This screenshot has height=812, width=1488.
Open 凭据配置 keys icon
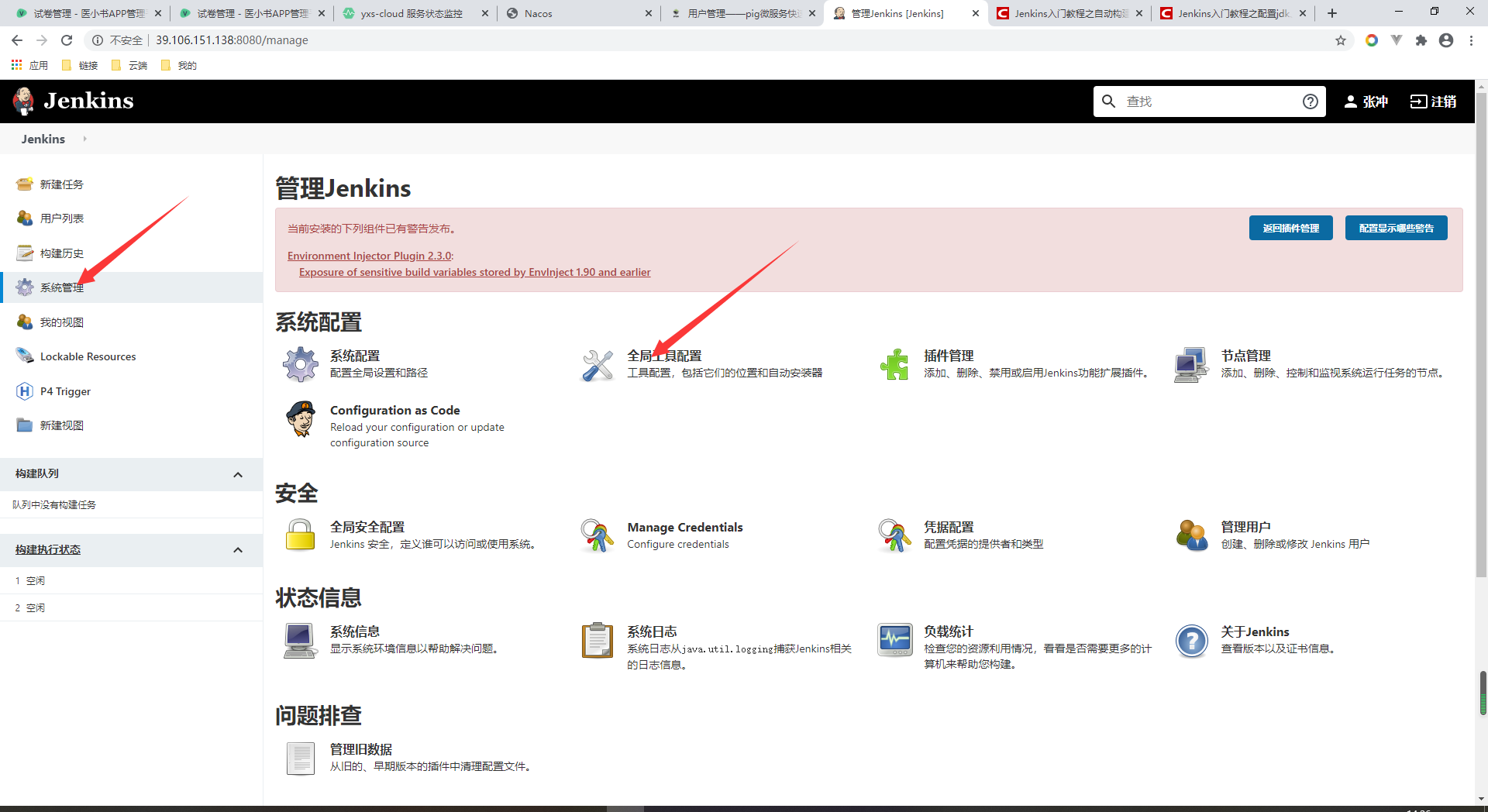coord(894,535)
